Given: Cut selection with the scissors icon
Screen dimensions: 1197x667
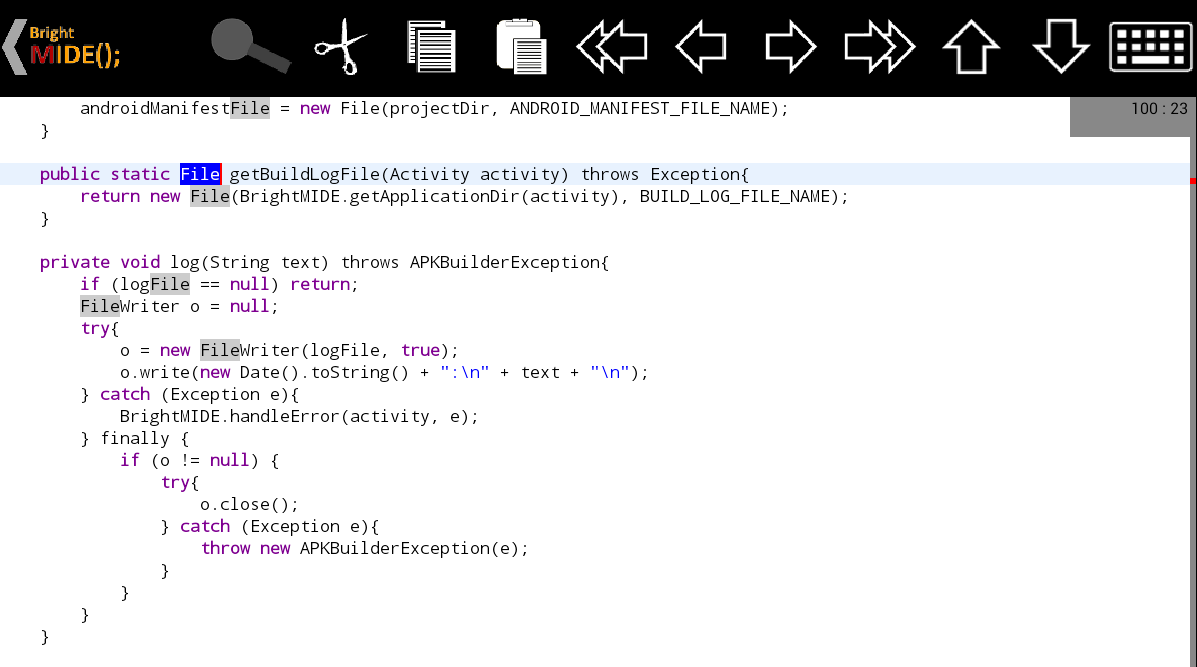Looking at the screenshot, I should (x=340, y=47).
